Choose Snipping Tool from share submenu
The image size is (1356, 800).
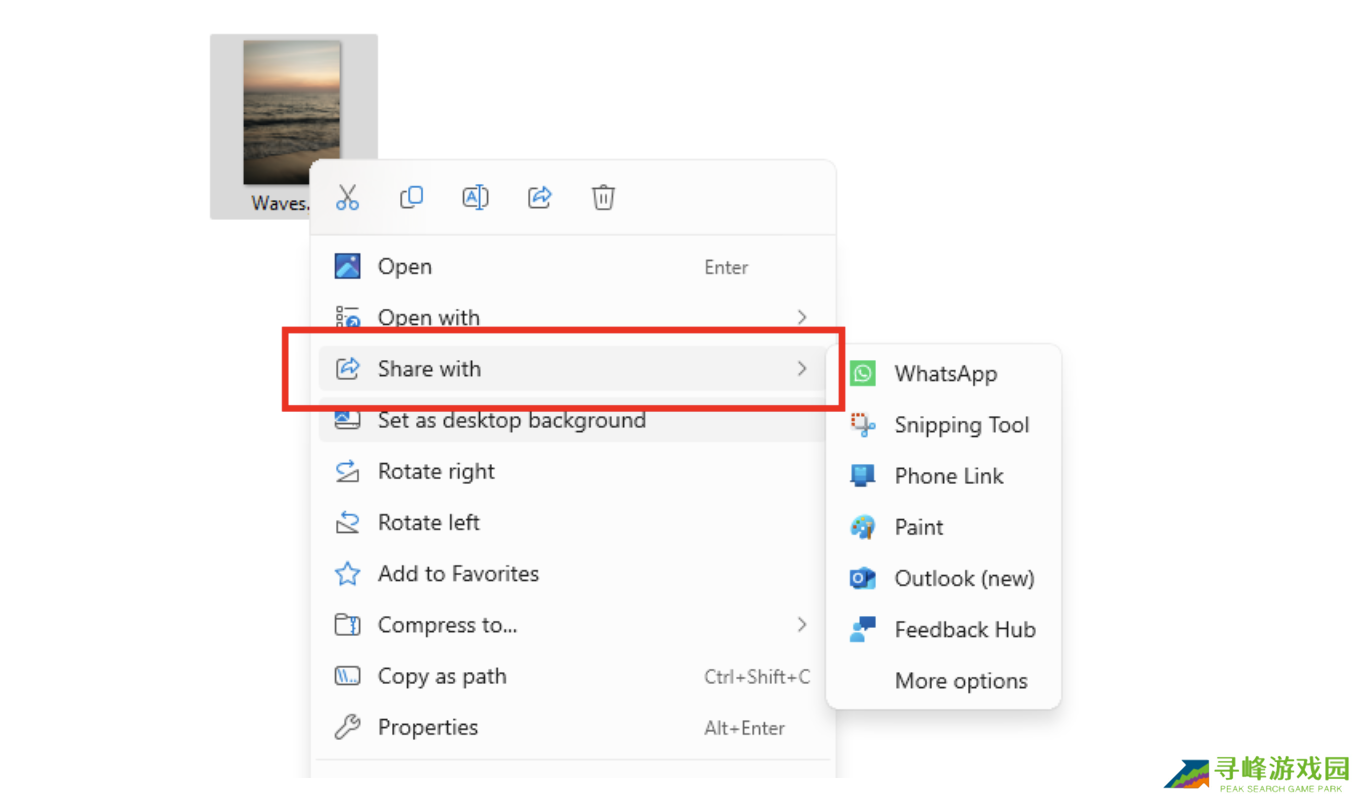[960, 425]
